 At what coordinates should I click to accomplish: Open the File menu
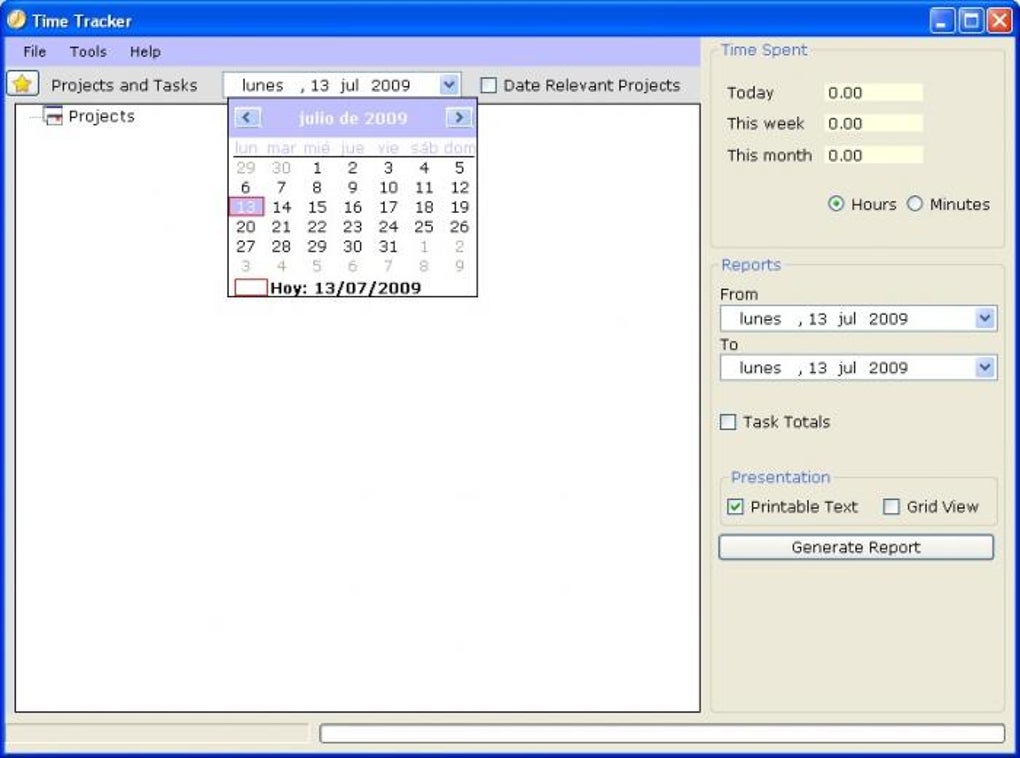tap(33, 51)
